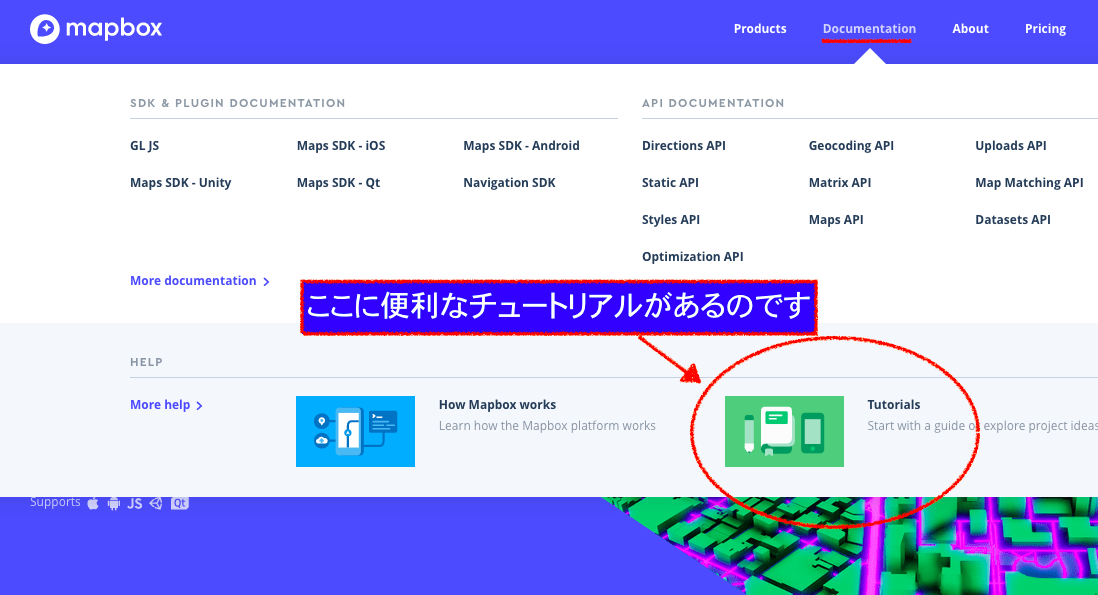The height and width of the screenshot is (595, 1098).
Task: Click the Mapbox logo
Action: point(95,29)
